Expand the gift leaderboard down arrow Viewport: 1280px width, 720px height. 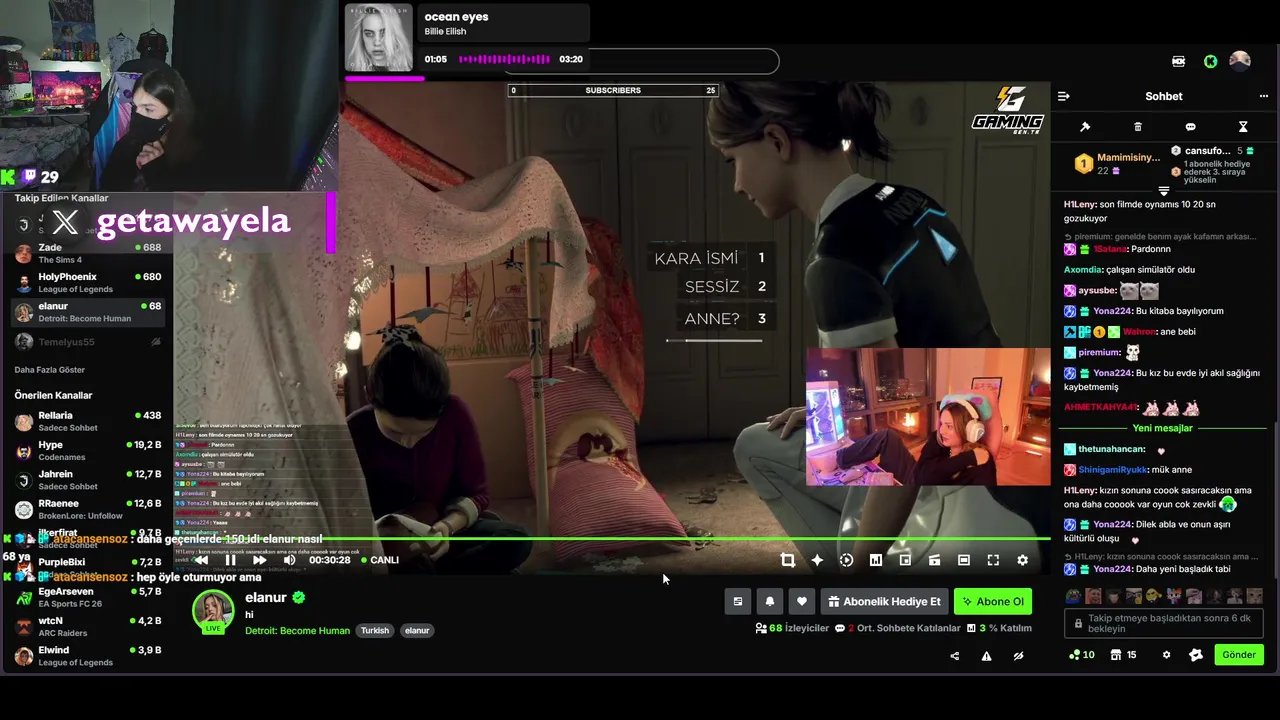point(1164,191)
